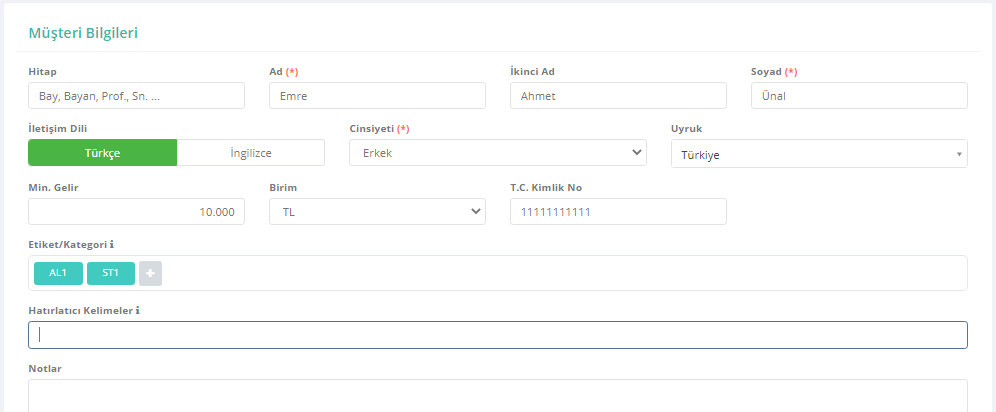
Task: Click inside the Notlar text area
Action: tap(498, 396)
